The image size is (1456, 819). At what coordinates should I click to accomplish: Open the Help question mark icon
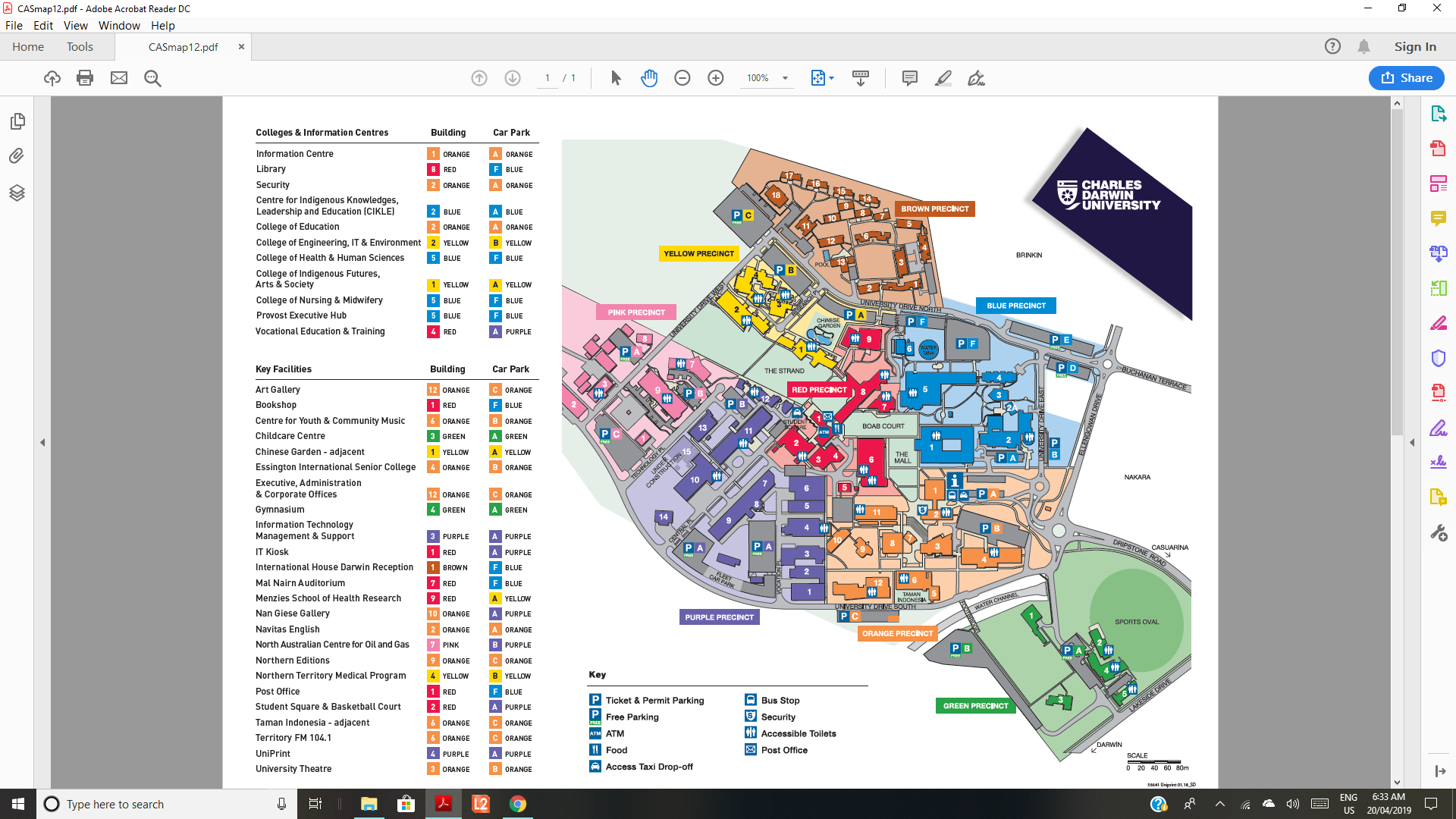(1332, 47)
